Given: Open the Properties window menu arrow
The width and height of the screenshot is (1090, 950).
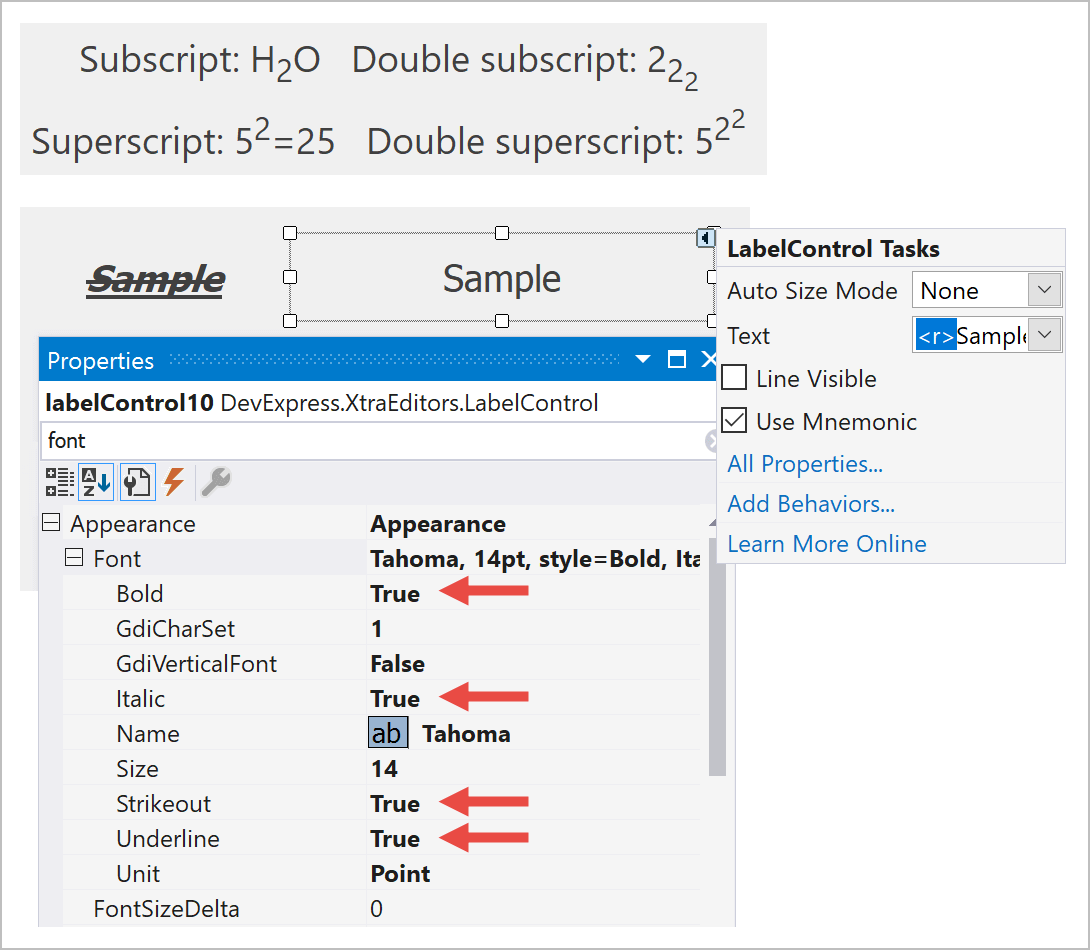Looking at the screenshot, I should [643, 358].
